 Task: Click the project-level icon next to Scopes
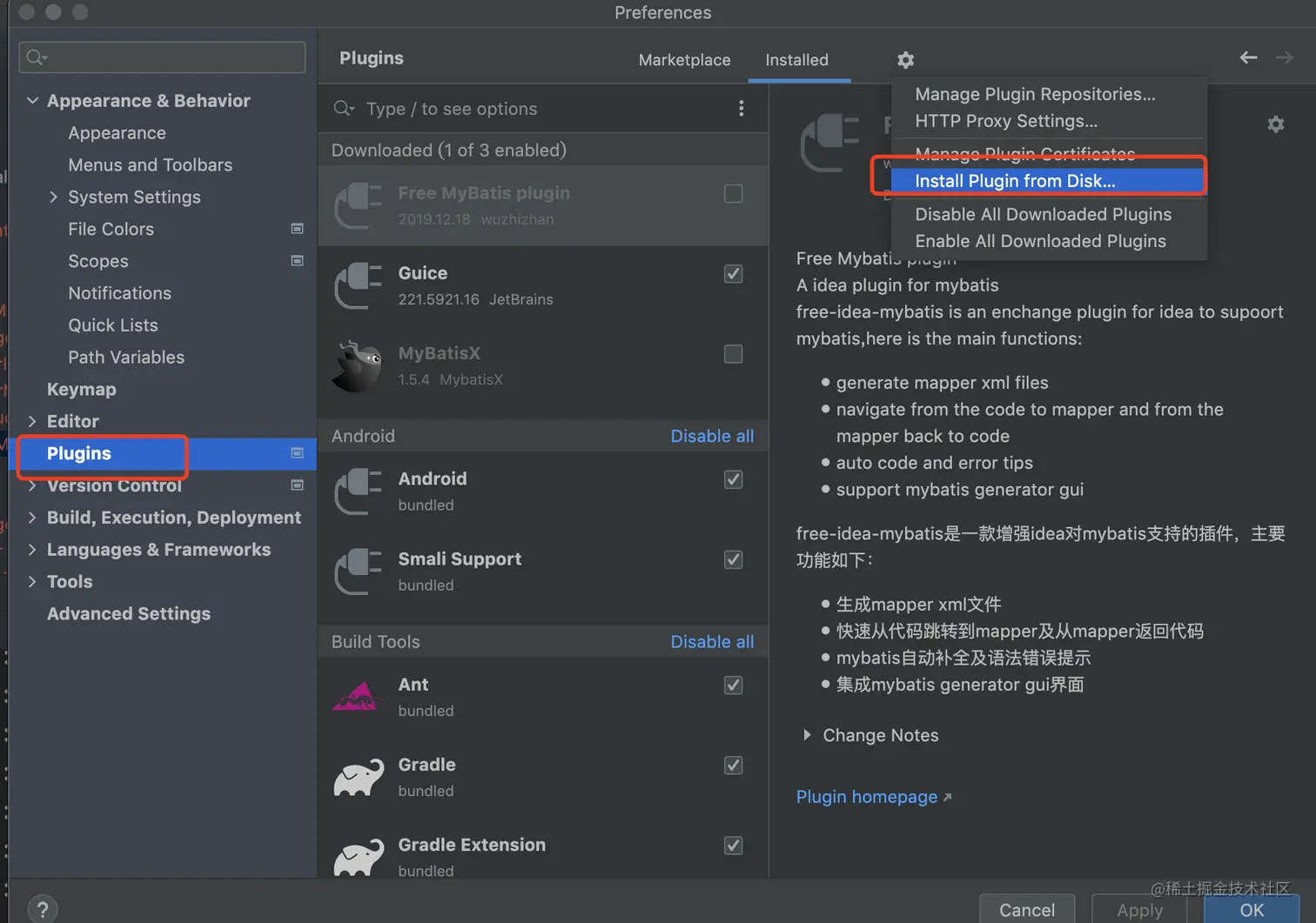297,261
